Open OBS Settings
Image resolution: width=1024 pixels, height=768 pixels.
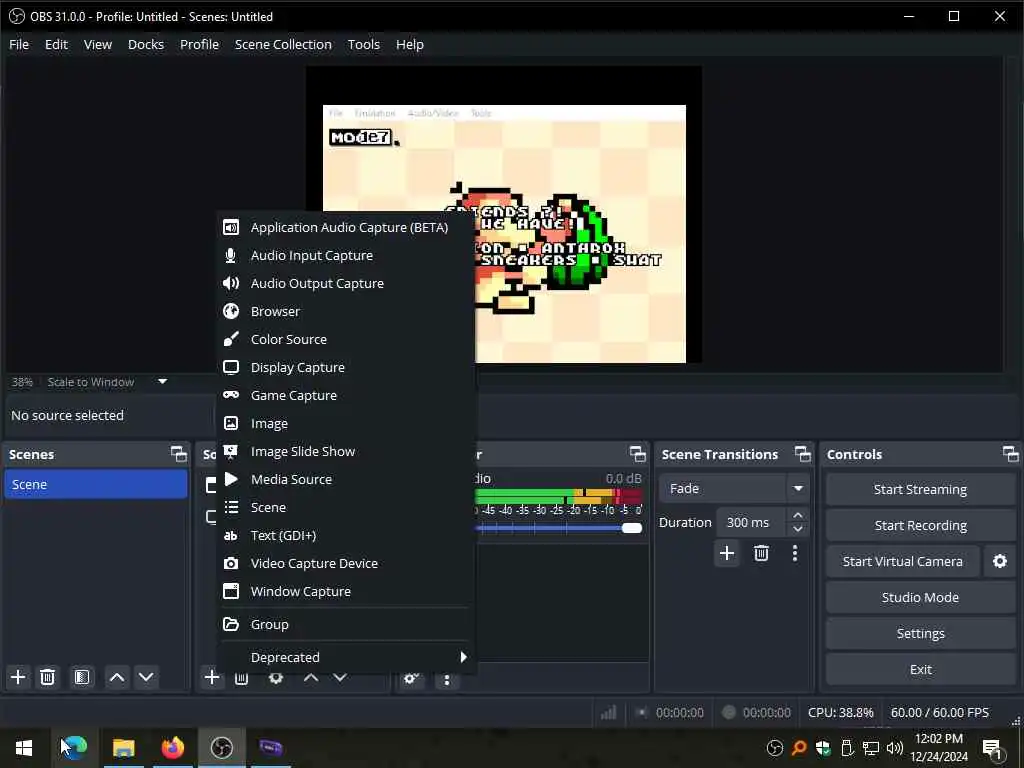(920, 633)
